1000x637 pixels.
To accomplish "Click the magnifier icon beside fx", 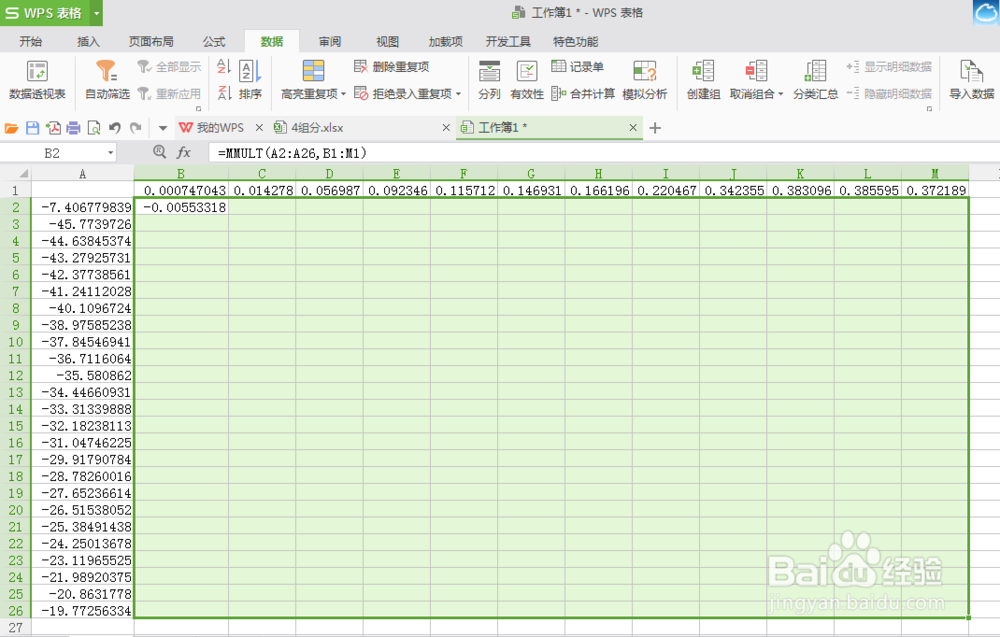I will pos(159,152).
